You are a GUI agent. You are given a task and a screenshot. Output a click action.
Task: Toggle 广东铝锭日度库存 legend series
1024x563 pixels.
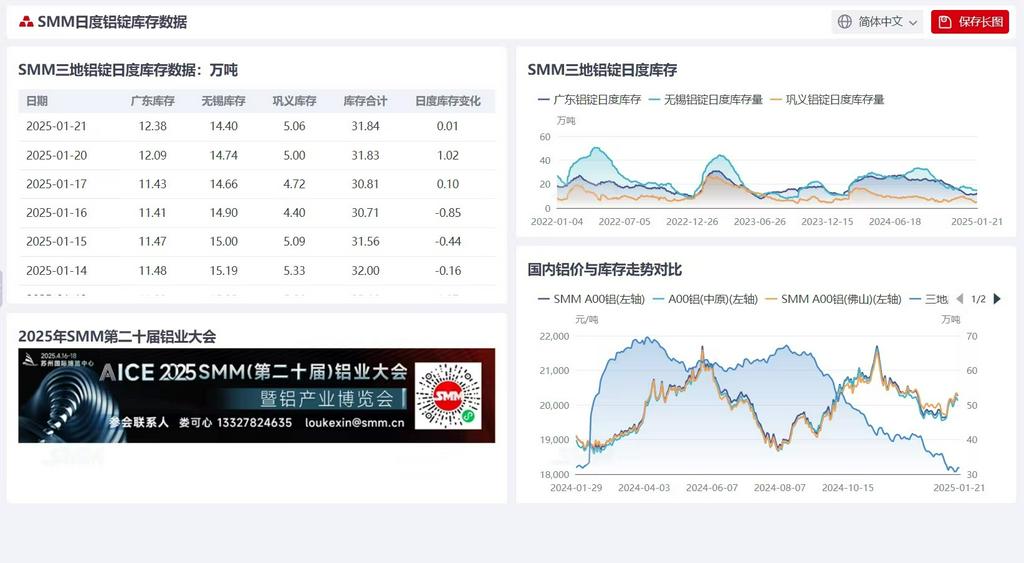tap(589, 99)
